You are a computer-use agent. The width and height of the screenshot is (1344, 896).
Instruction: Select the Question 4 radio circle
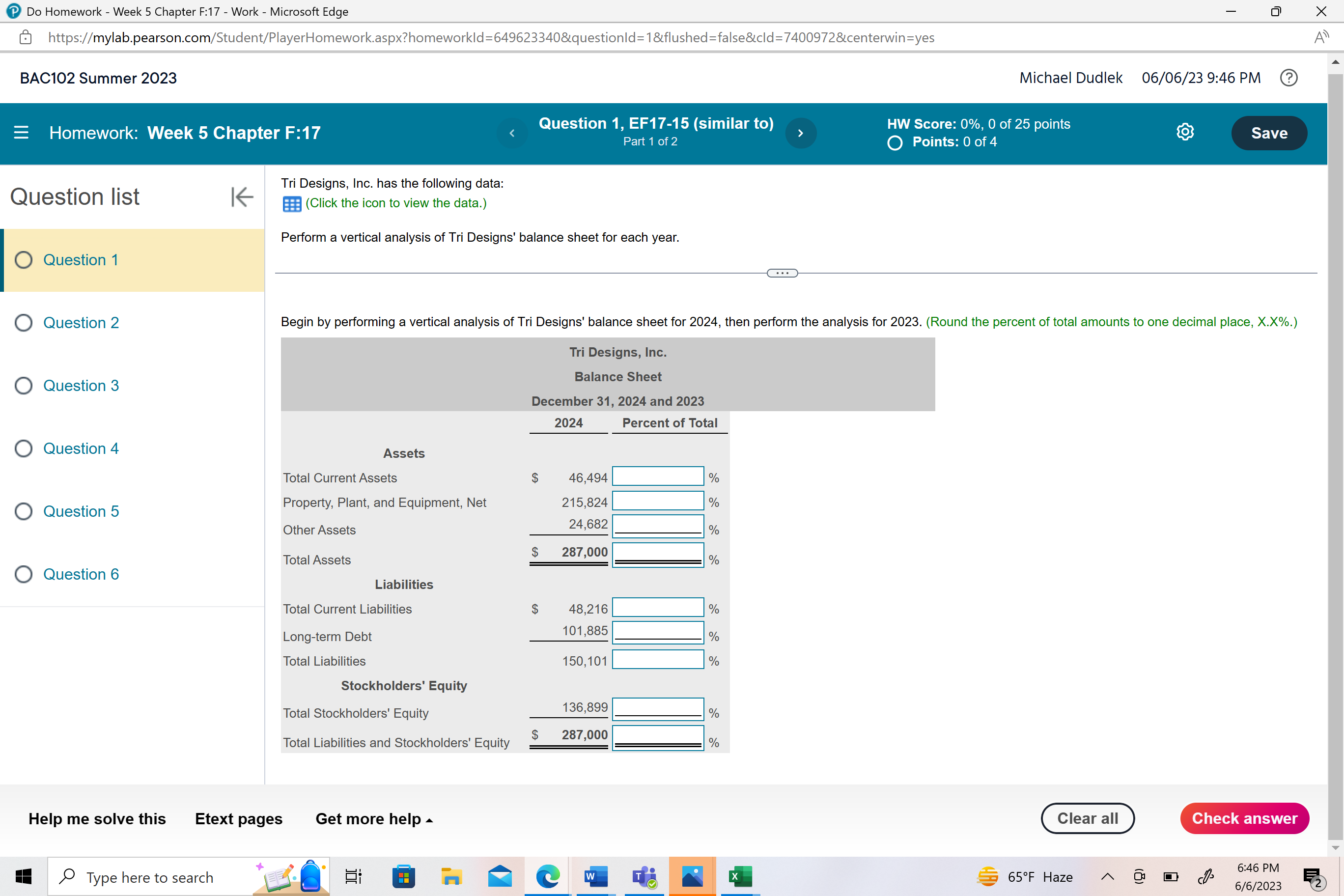tap(24, 448)
